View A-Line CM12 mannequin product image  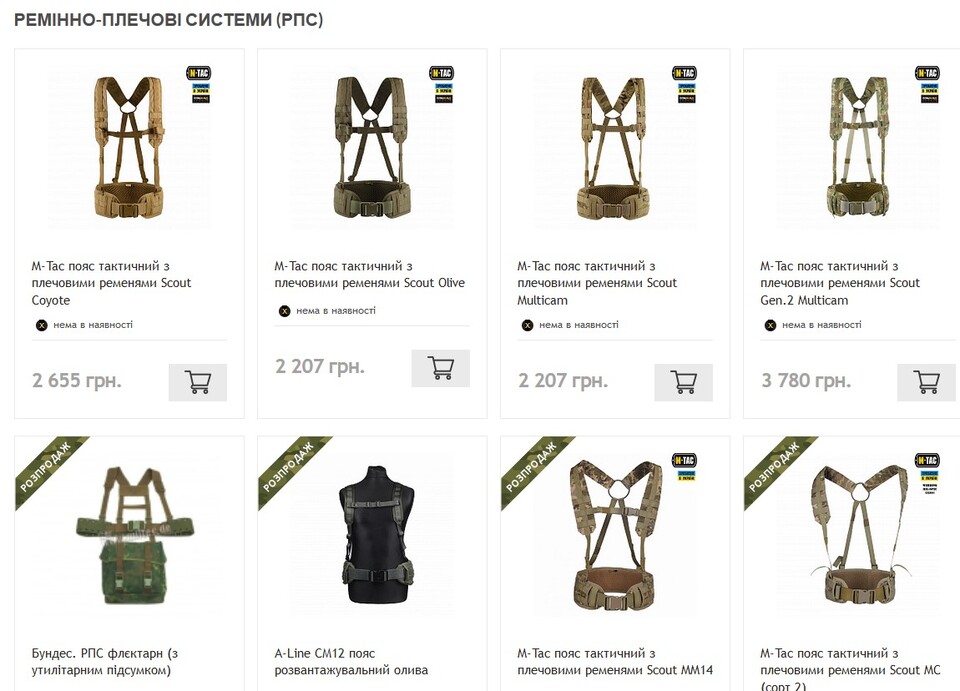373,535
